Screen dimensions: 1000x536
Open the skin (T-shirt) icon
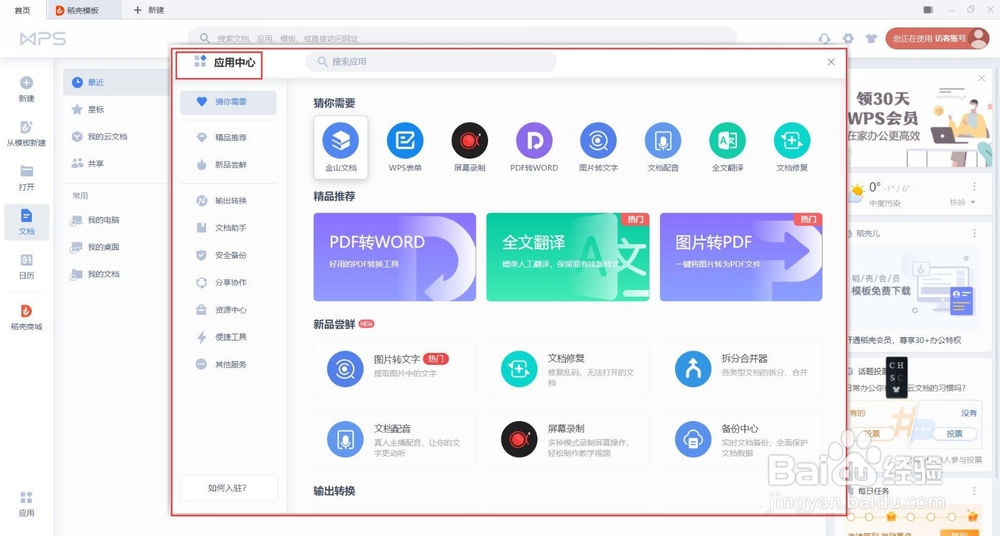tap(871, 38)
